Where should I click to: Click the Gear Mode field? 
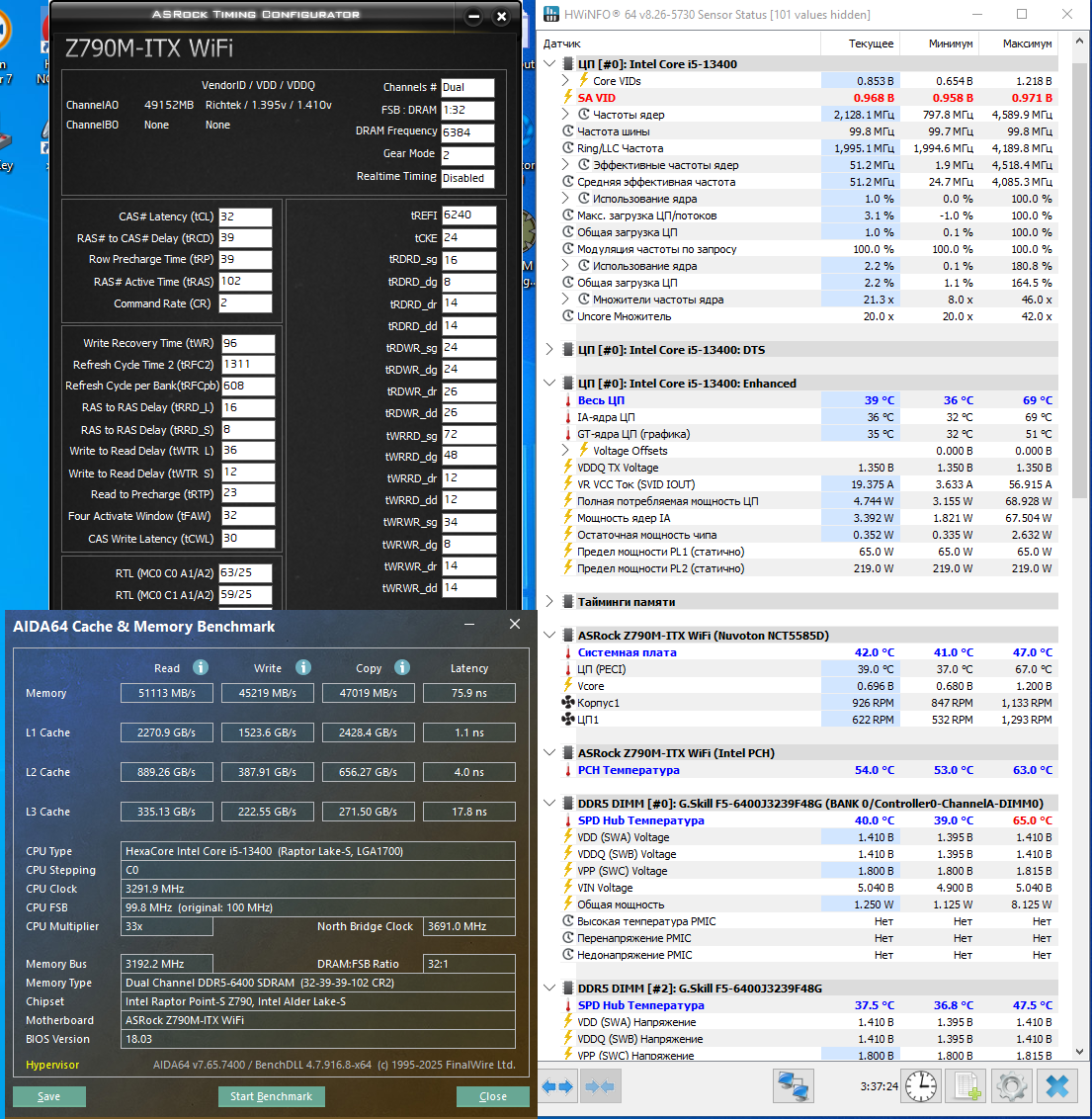(x=467, y=155)
